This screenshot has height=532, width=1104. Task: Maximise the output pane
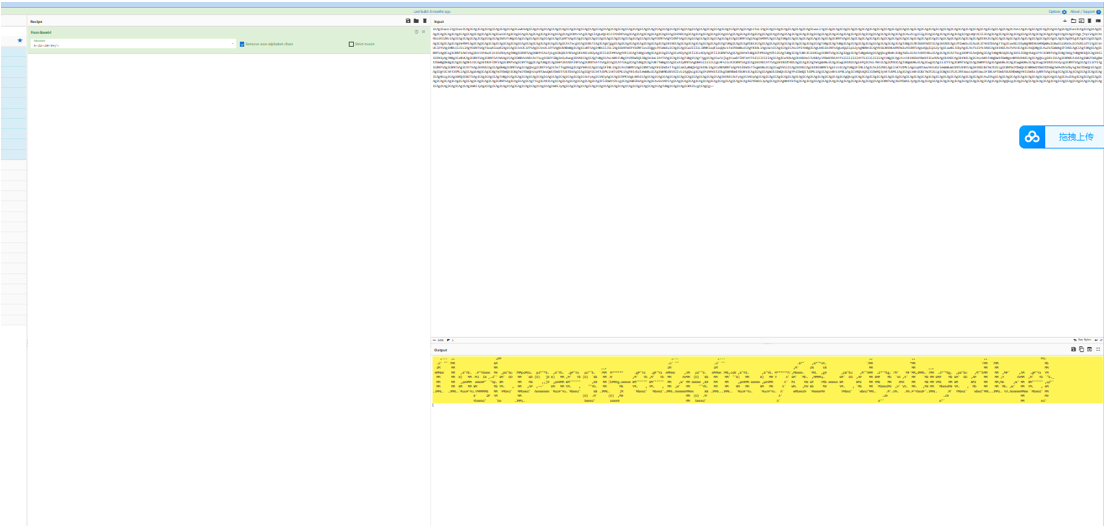[1098, 349]
